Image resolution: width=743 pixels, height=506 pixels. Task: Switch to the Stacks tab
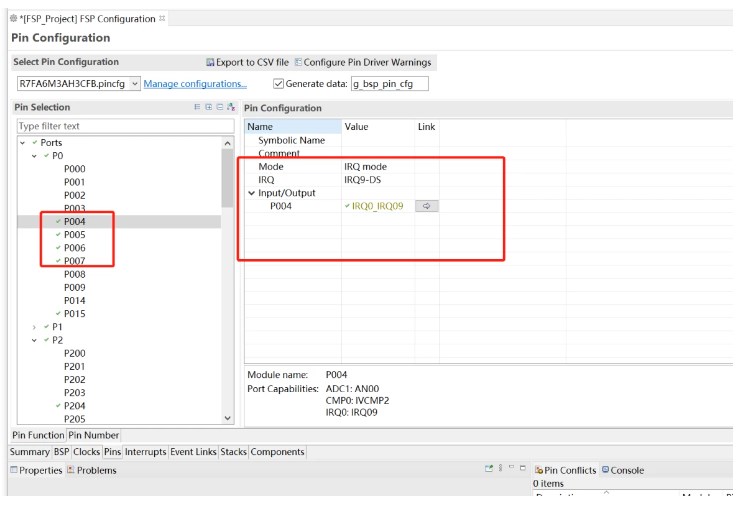pyautogui.click(x=234, y=452)
